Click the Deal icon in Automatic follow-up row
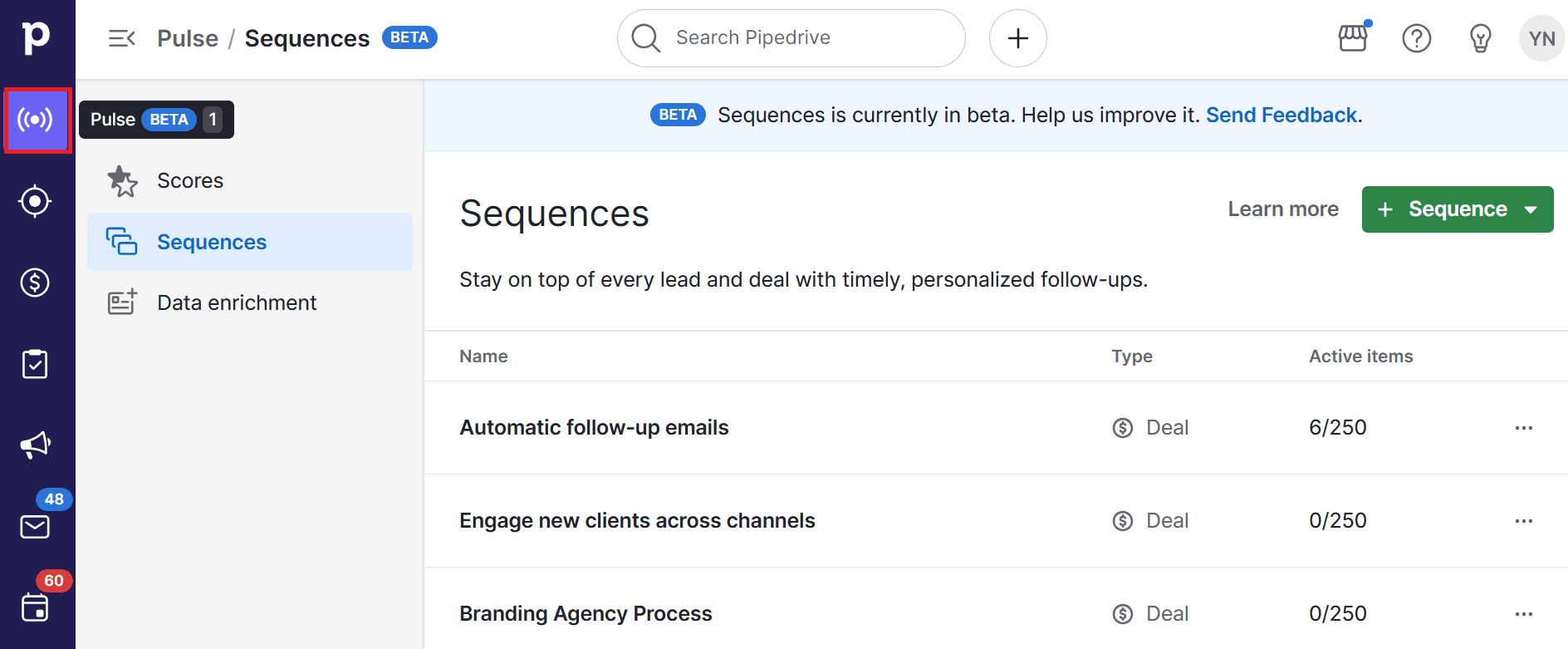 (x=1123, y=428)
